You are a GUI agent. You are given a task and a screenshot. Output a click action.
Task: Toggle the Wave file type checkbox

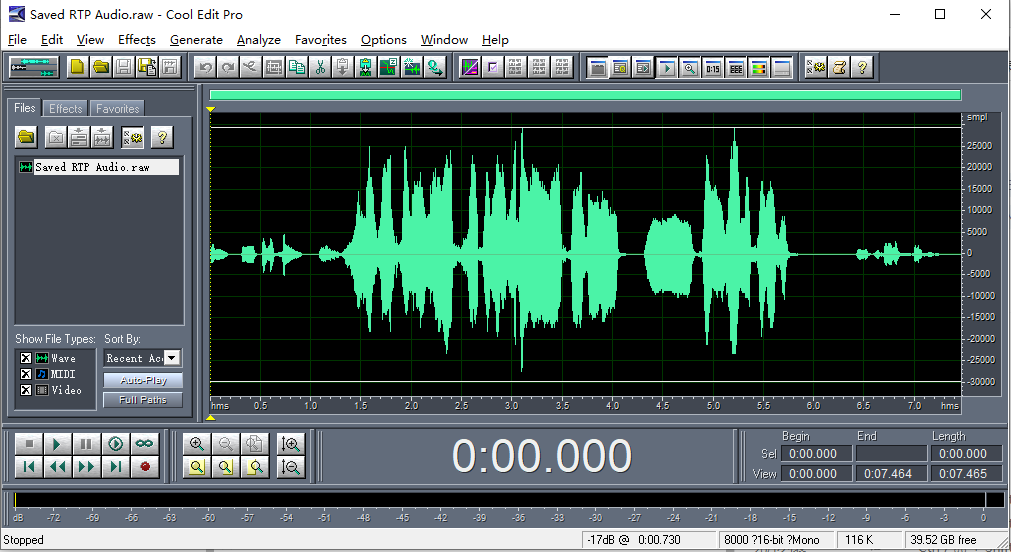click(26, 358)
